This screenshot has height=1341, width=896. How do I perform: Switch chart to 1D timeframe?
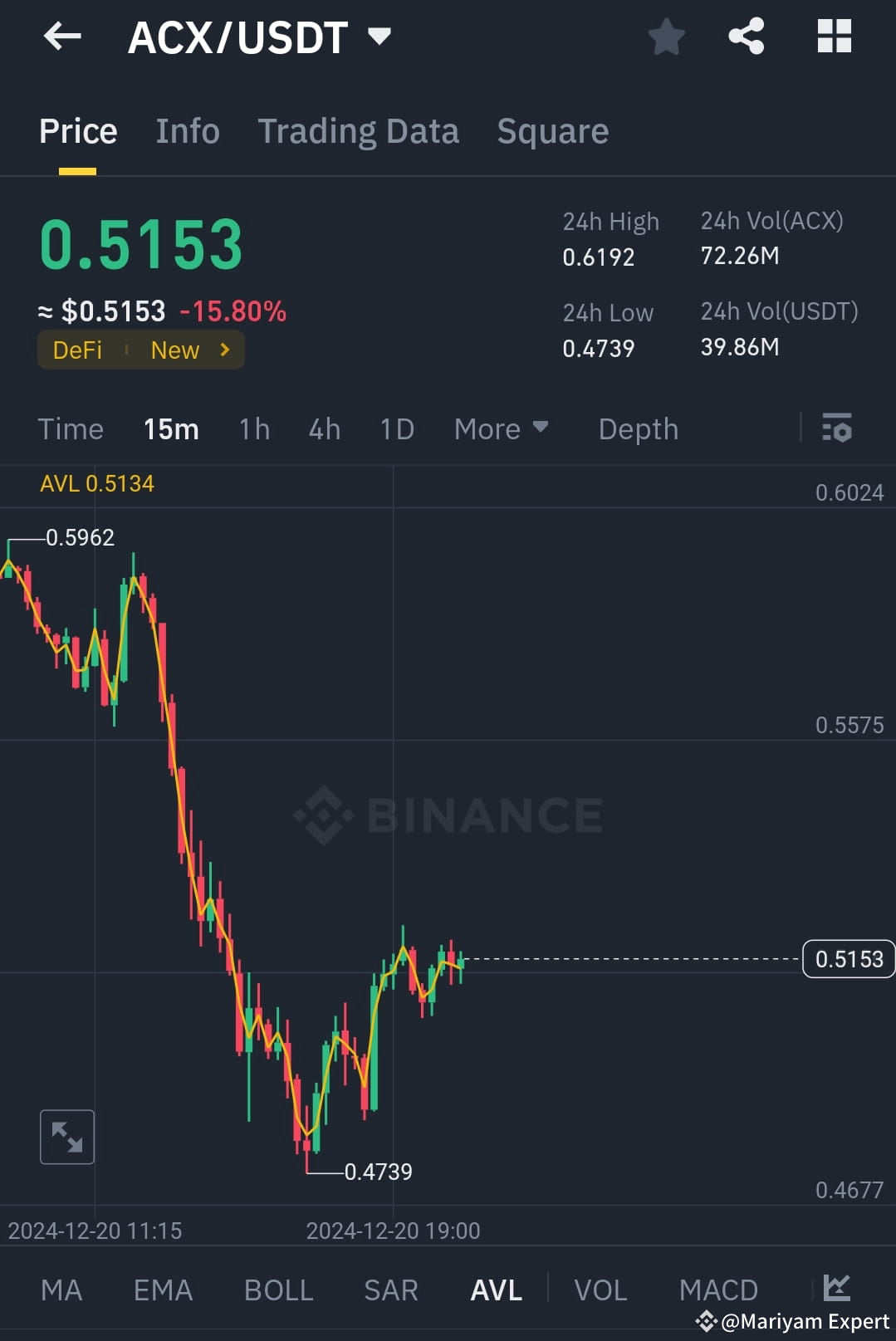coord(397,429)
